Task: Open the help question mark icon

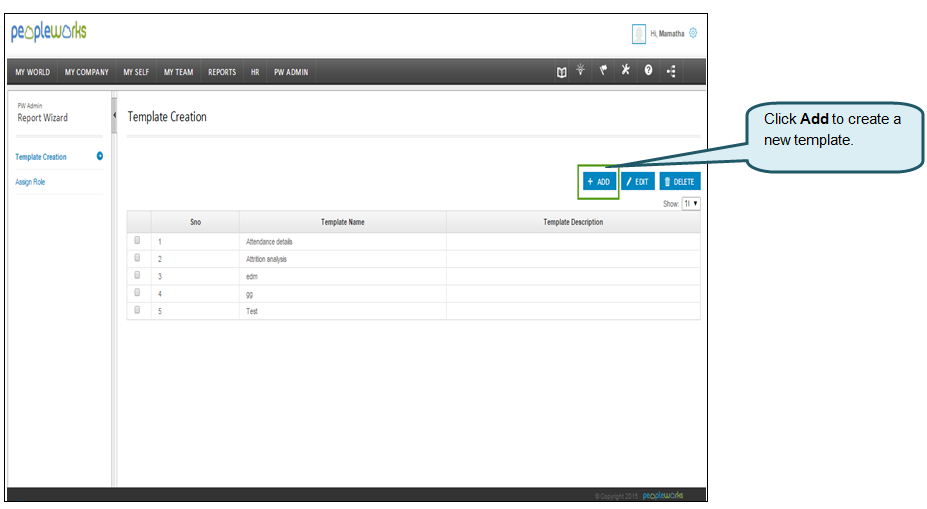Action: click(x=648, y=72)
